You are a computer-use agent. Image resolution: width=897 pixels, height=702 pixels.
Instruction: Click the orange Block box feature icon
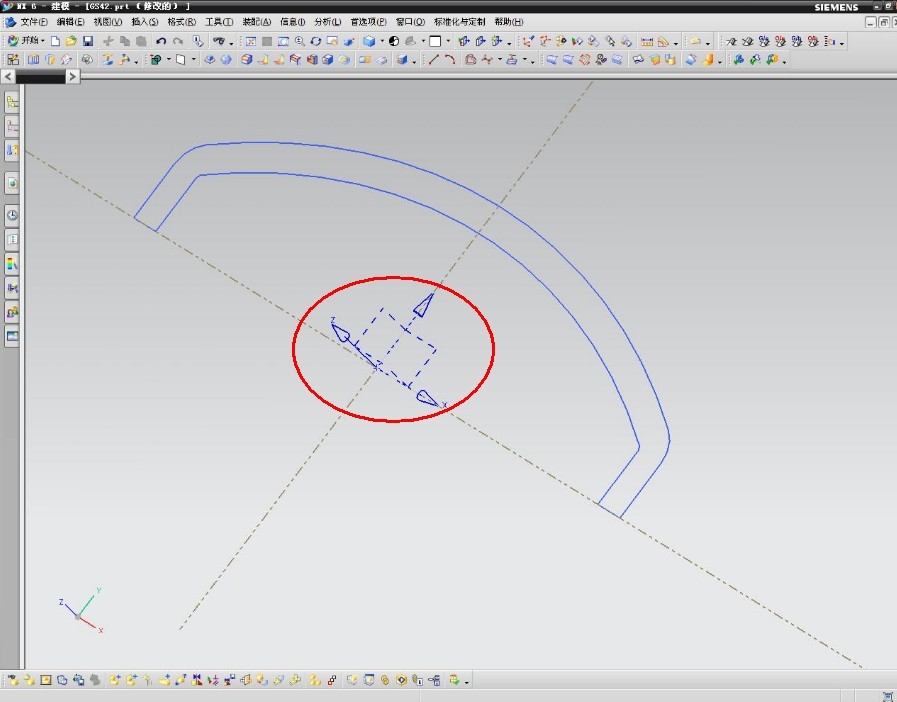click(x=247, y=60)
